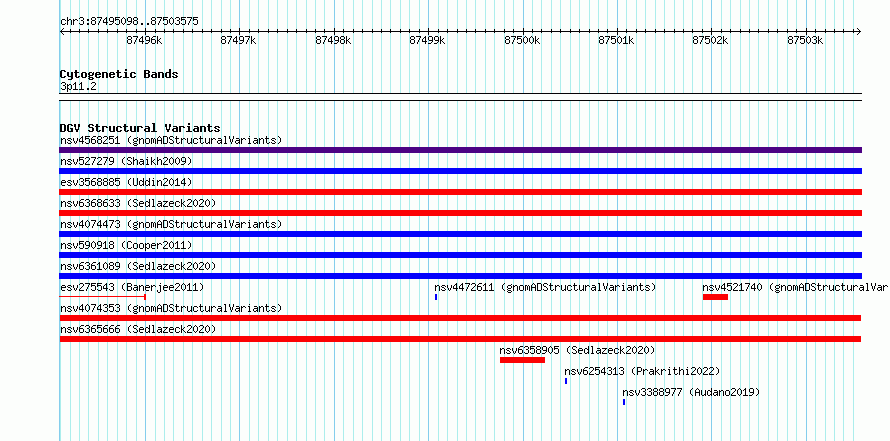Click the 87502k ruler tick label
This screenshot has width=890, height=441.
(711, 41)
